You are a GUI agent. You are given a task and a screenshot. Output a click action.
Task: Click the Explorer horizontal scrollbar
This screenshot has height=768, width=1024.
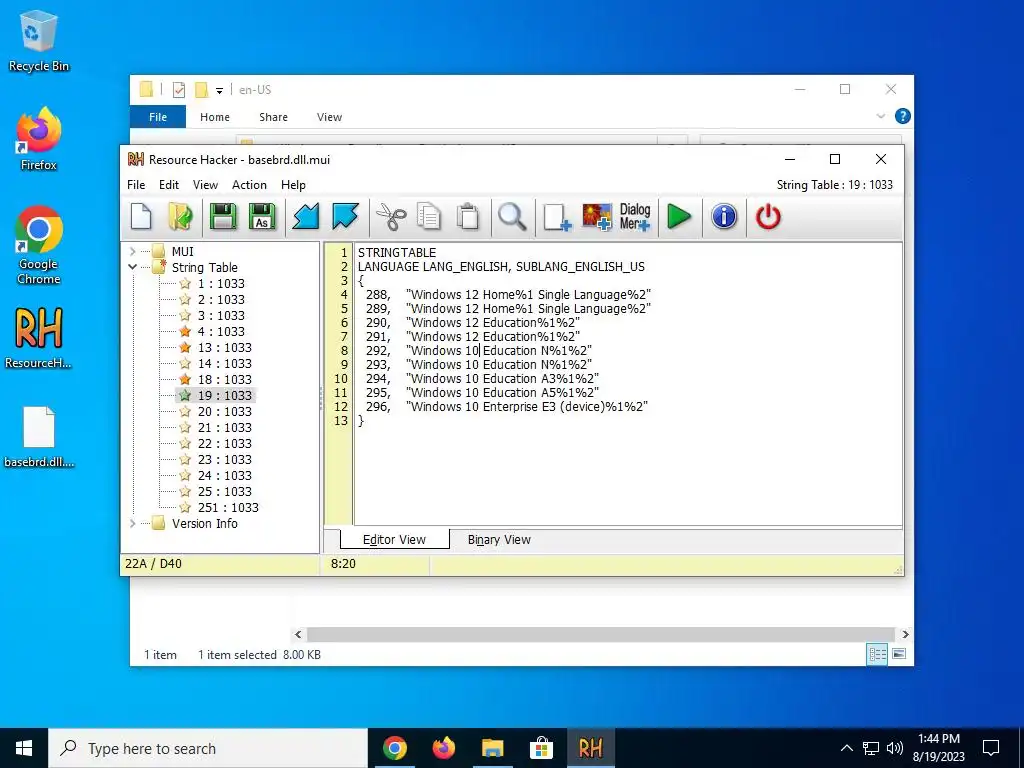point(600,634)
